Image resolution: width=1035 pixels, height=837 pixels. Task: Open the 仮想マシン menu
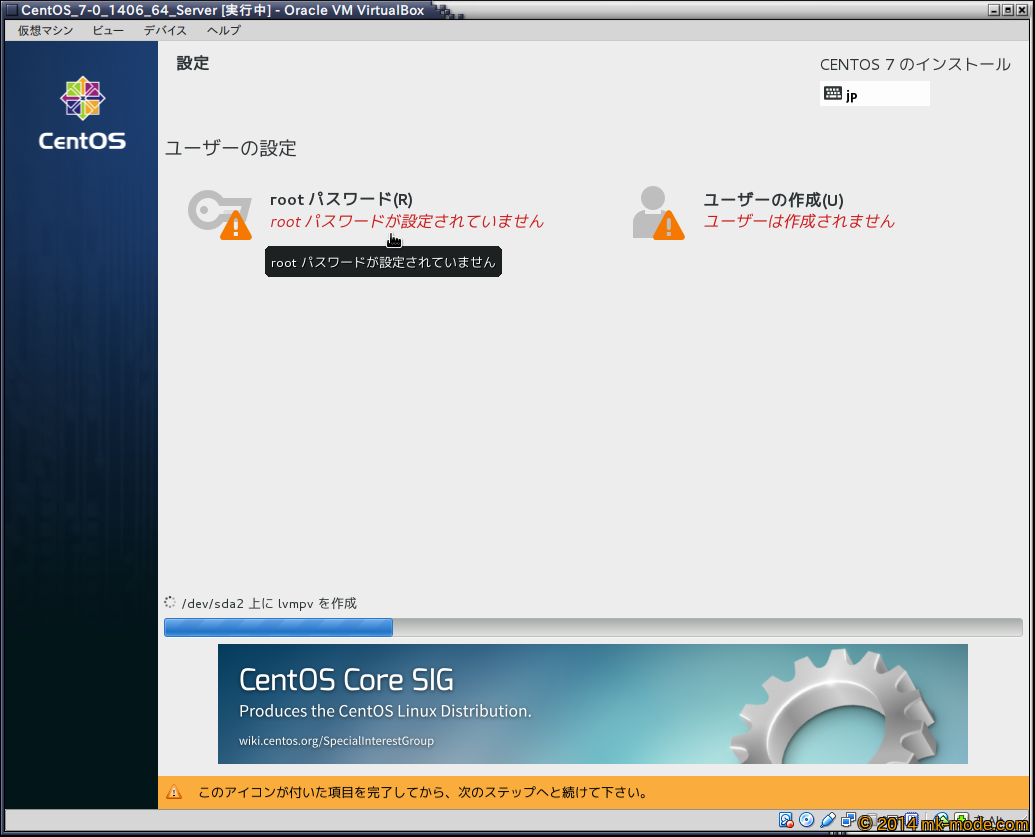pyautogui.click(x=45, y=30)
